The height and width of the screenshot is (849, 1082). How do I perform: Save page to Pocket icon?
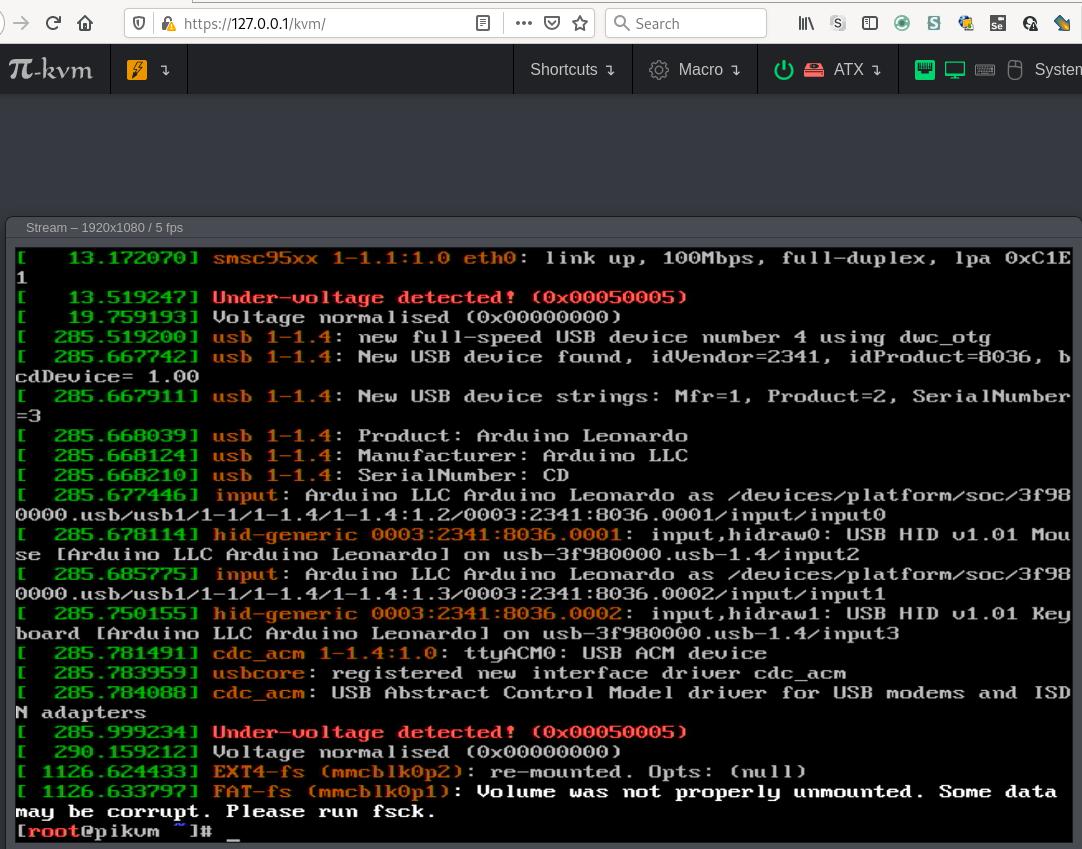[x=551, y=23]
